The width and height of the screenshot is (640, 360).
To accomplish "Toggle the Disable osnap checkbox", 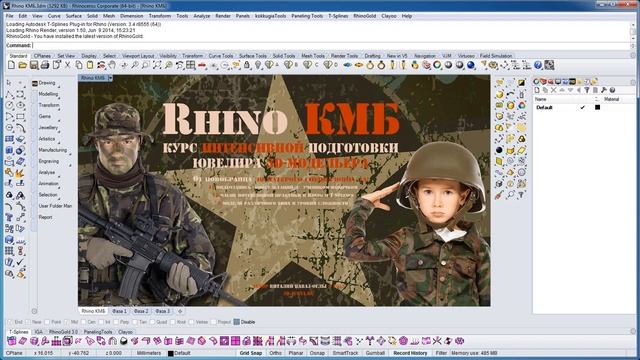I will point(236,322).
